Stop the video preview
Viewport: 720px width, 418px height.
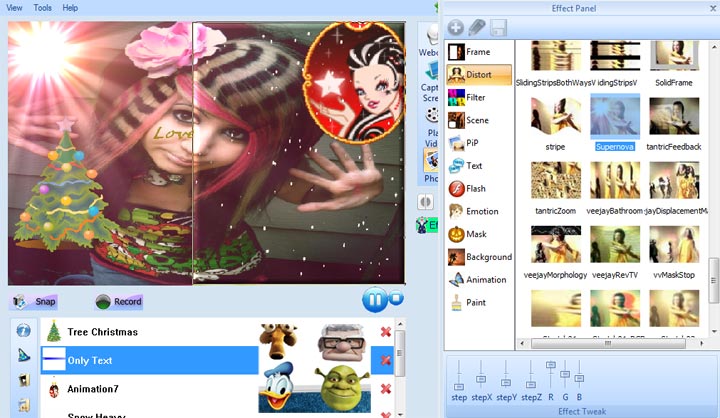coord(396,299)
